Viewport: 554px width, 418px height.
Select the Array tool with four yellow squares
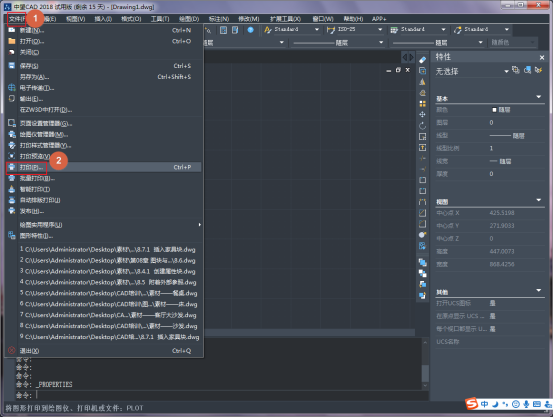422,104
